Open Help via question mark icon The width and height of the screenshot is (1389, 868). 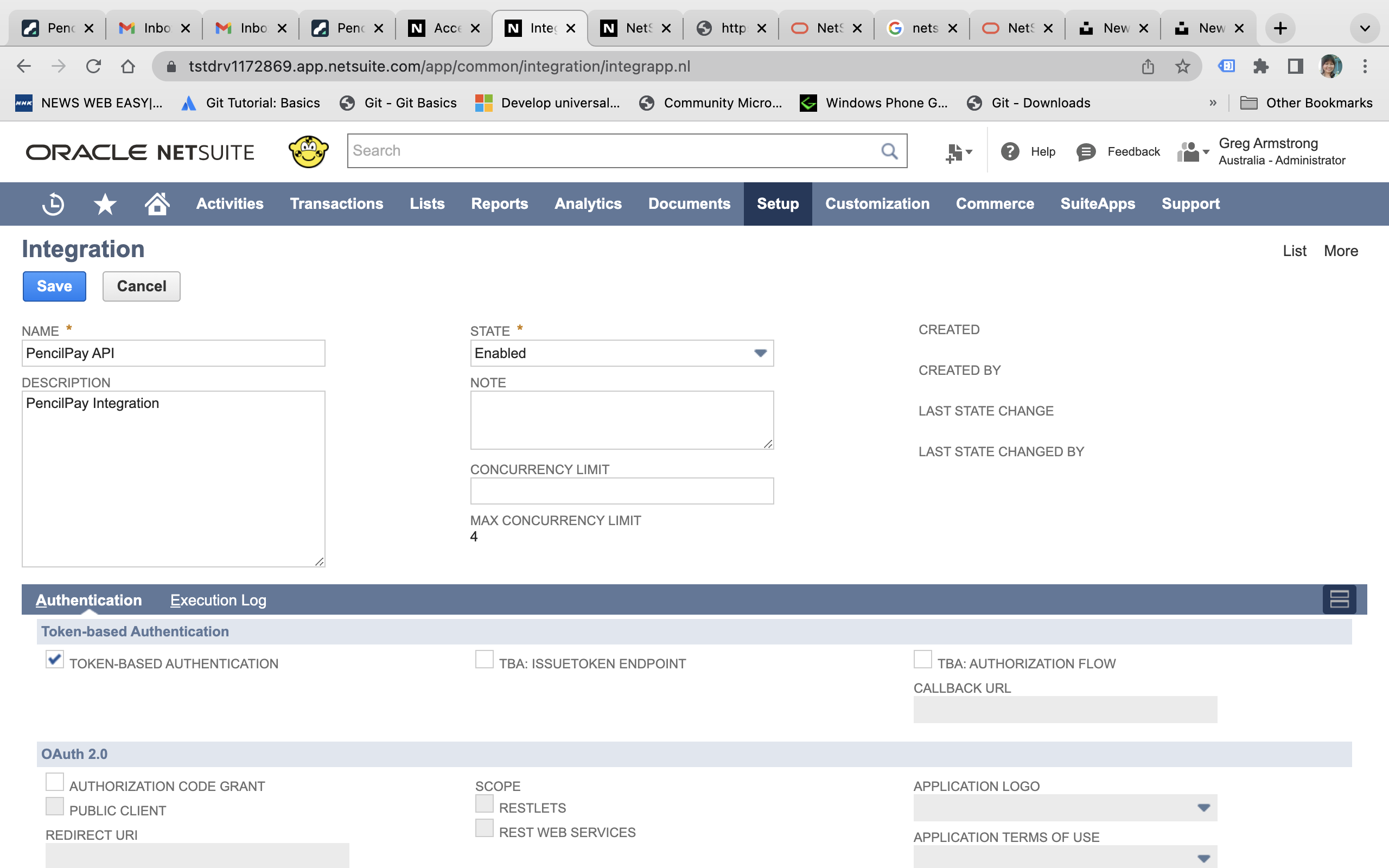pos(1010,151)
